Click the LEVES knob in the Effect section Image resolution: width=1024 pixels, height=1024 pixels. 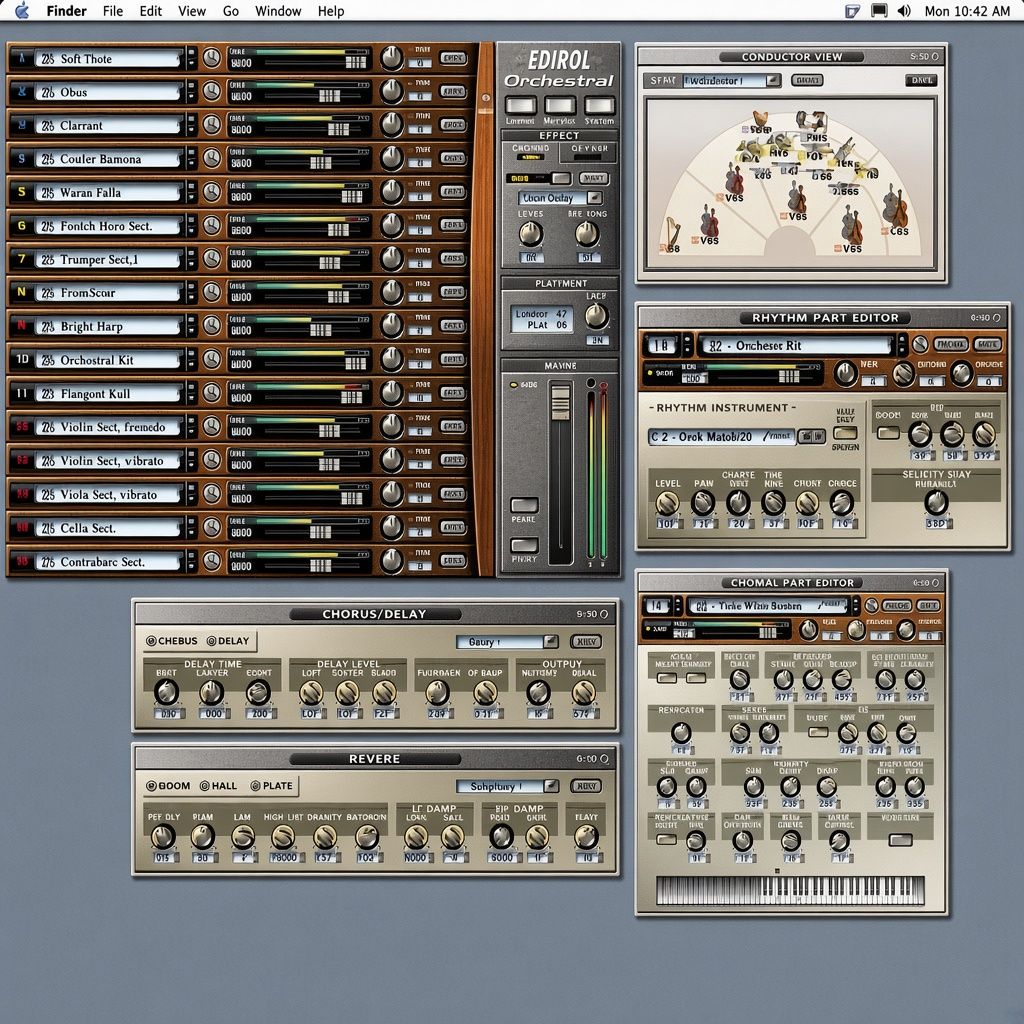pyautogui.click(x=530, y=234)
